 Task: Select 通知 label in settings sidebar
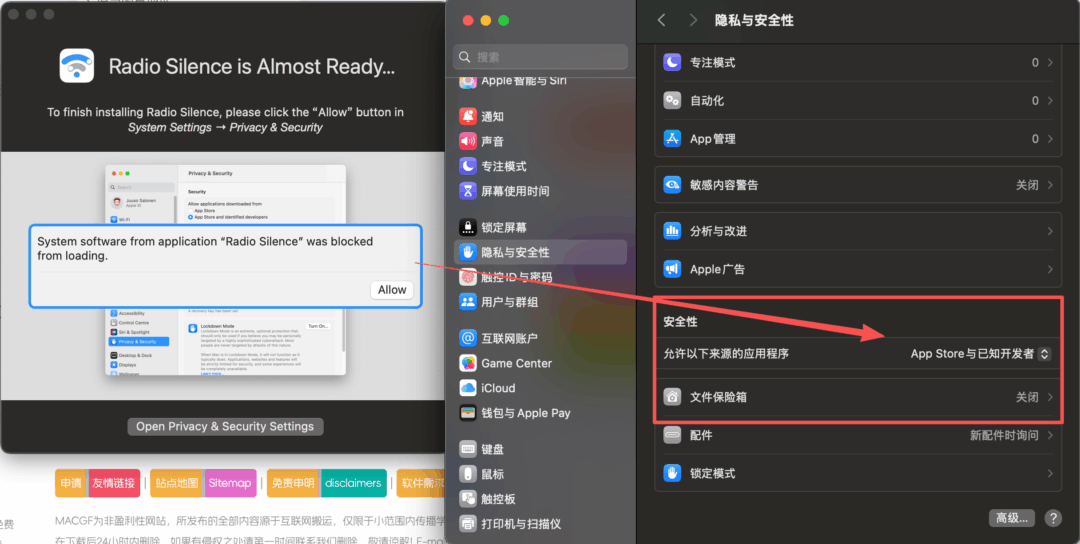[492, 116]
